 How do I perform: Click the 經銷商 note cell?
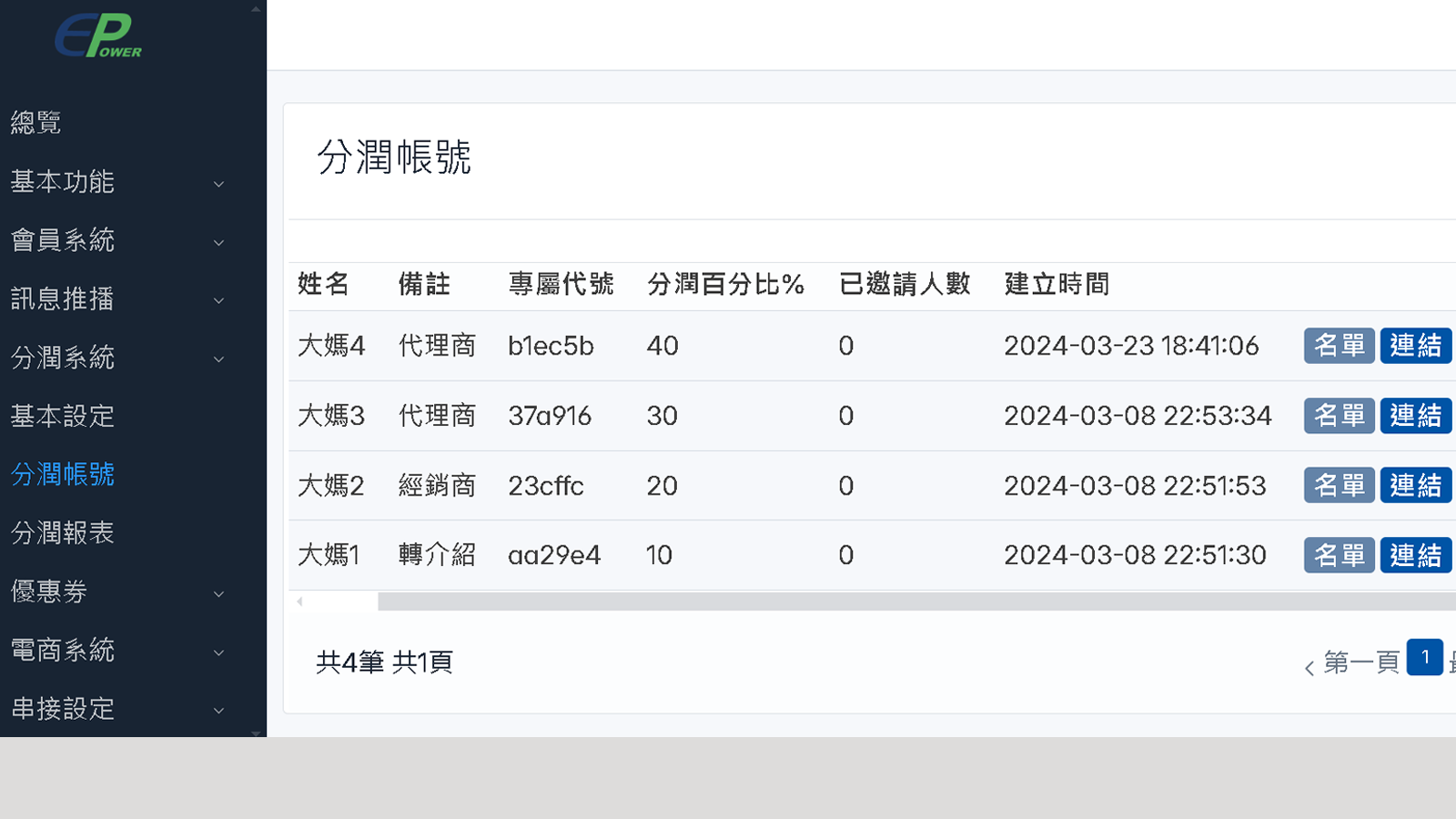coord(437,486)
